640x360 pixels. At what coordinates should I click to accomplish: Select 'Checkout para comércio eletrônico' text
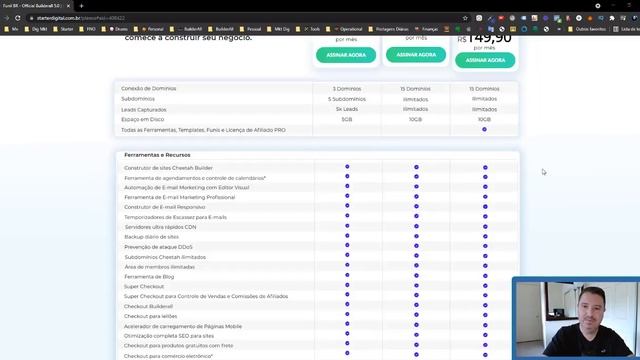coord(168,356)
